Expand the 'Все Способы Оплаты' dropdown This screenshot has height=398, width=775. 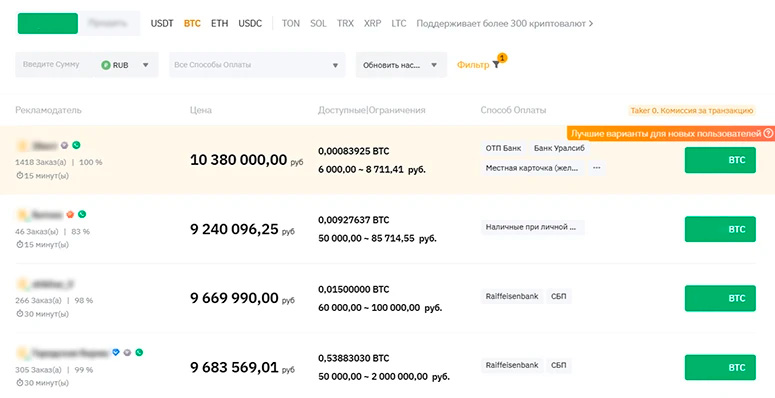(257, 65)
